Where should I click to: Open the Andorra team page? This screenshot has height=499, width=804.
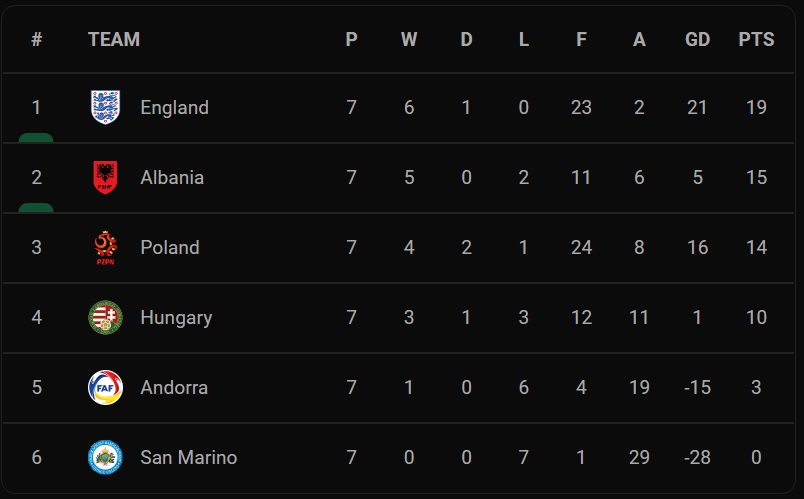click(174, 387)
